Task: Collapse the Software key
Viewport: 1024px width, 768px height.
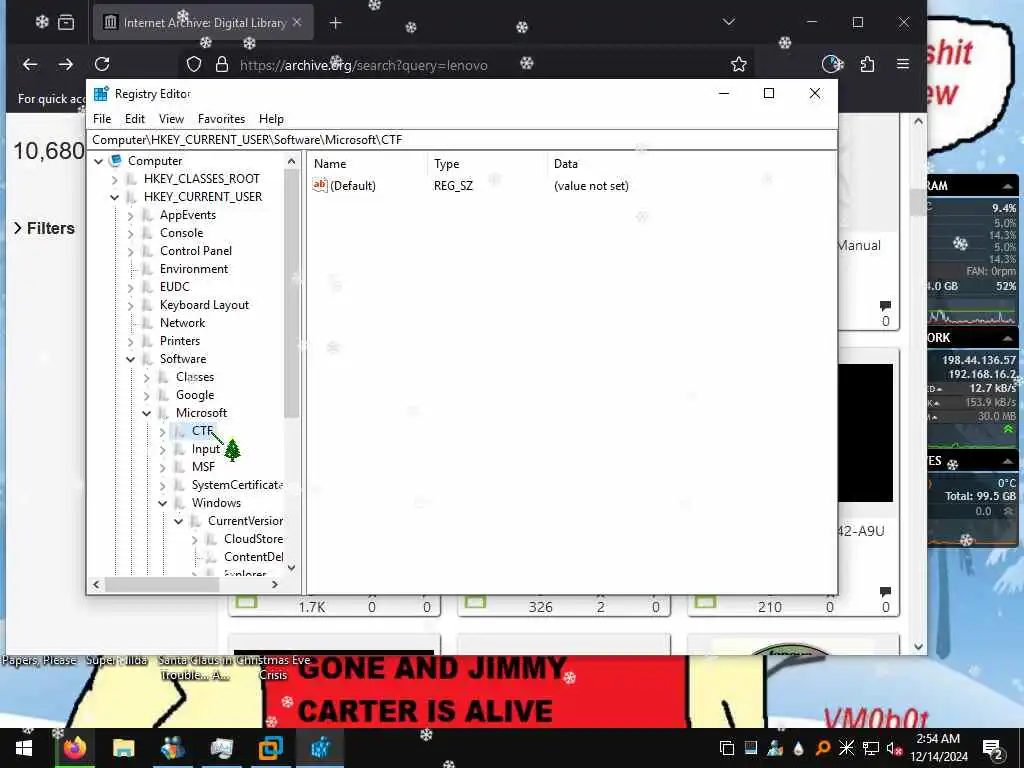Action: [131, 360]
